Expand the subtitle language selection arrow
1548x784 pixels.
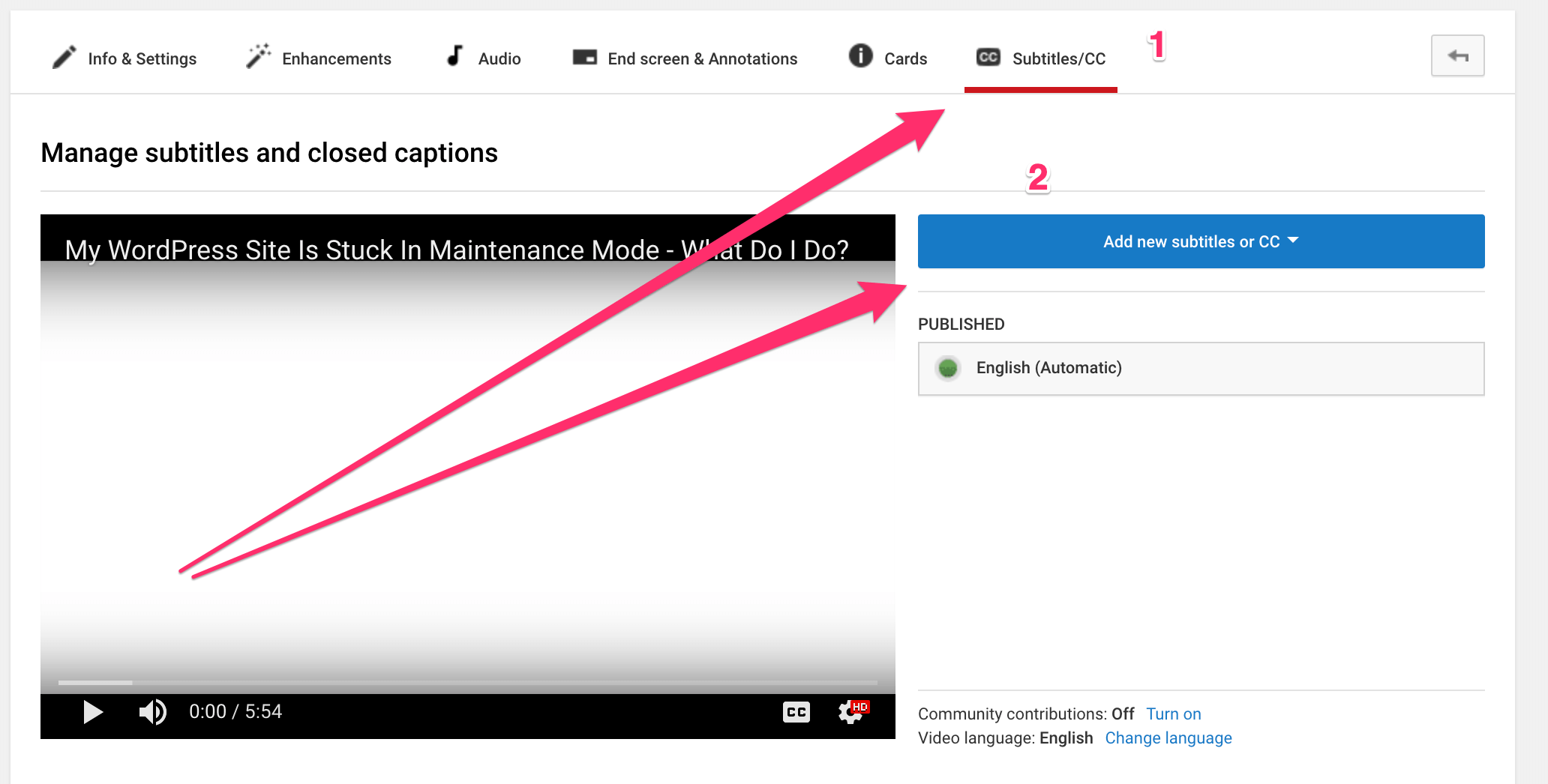point(1293,241)
